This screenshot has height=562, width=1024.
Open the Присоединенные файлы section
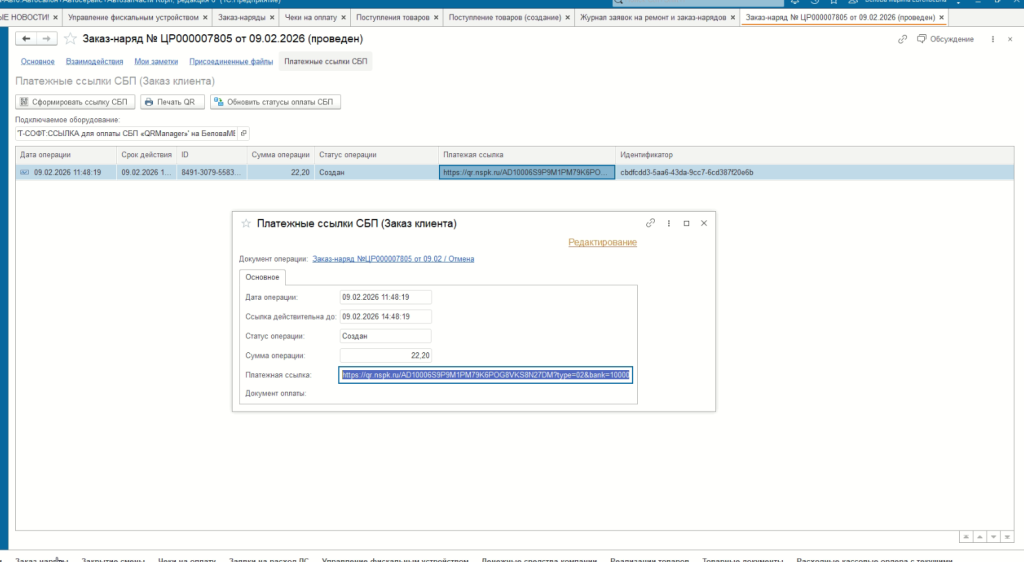241,62
